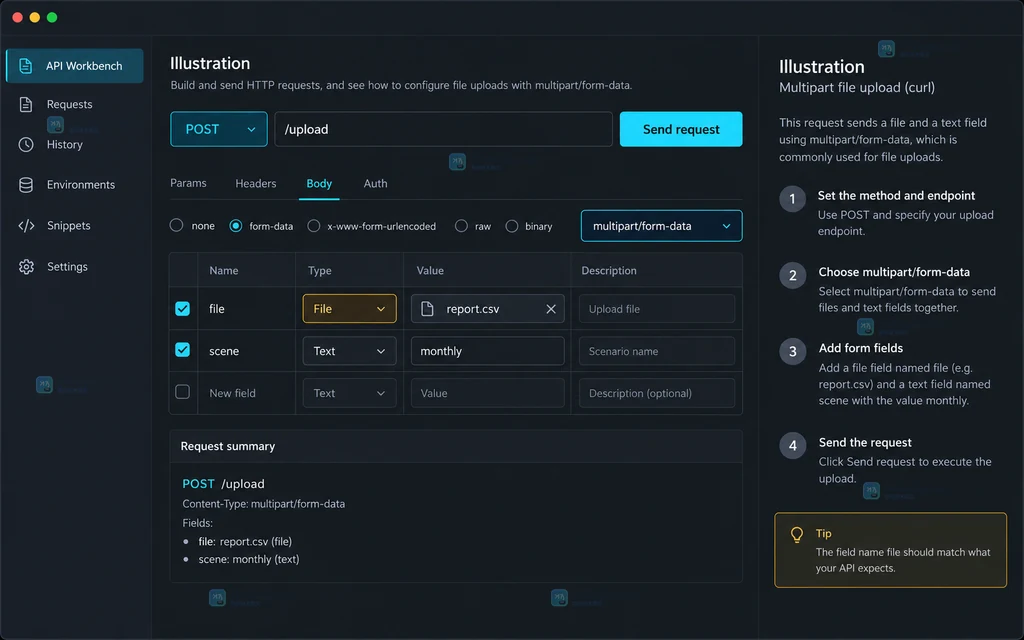Remove report.csv with the X icon
This screenshot has height=640, width=1024.
pos(551,309)
